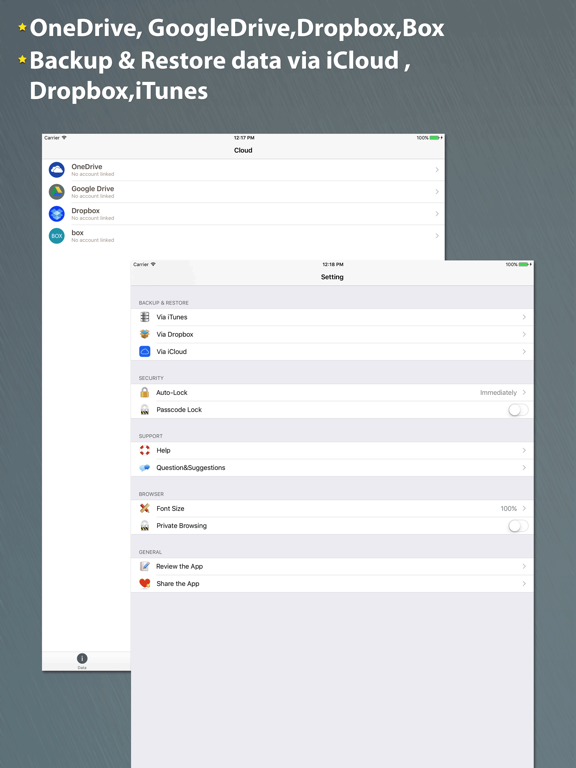Click the Immediately value for Auto-Lock
The height and width of the screenshot is (768, 576).
tap(498, 392)
